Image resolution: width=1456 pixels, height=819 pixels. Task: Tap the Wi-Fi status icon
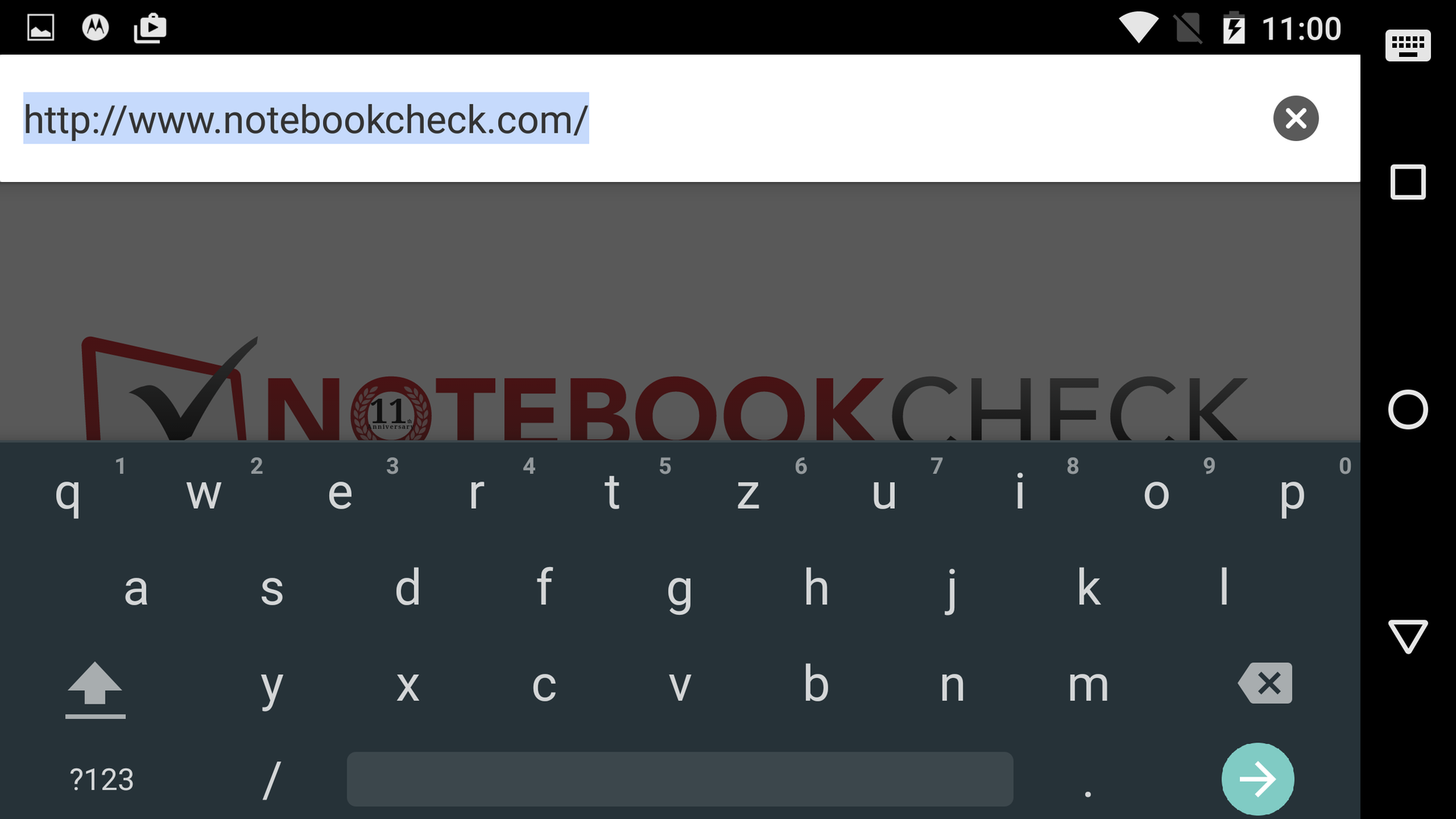coord(1138,28)
